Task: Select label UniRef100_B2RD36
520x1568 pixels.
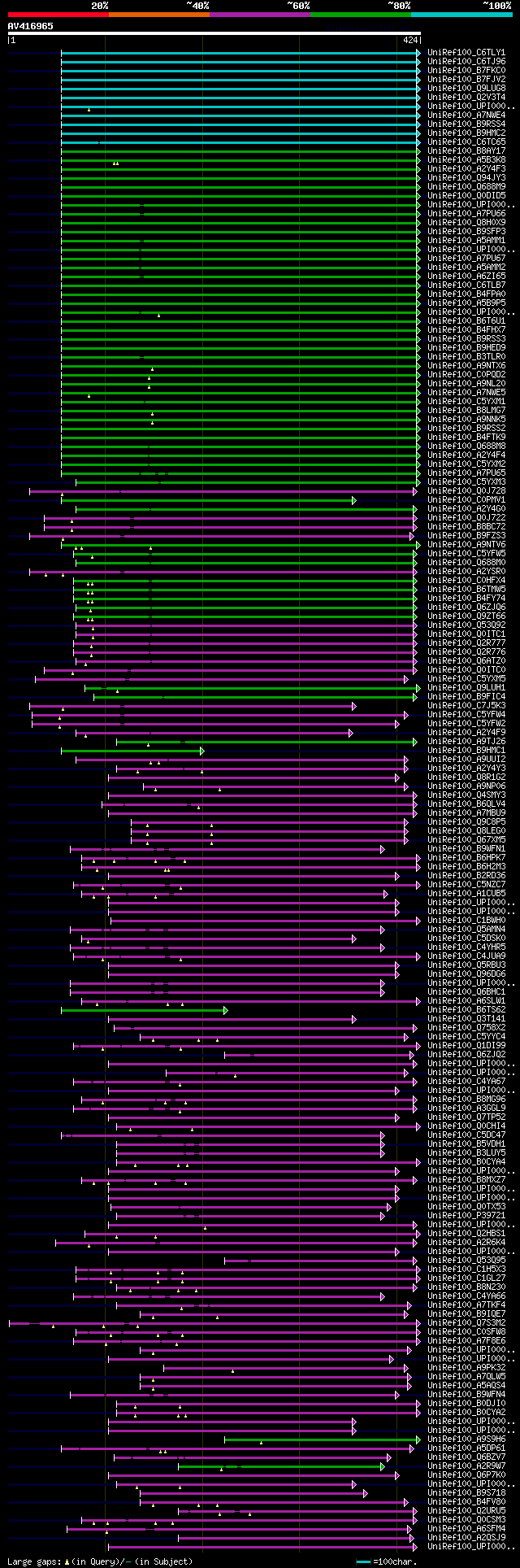Action: point(466,875)
